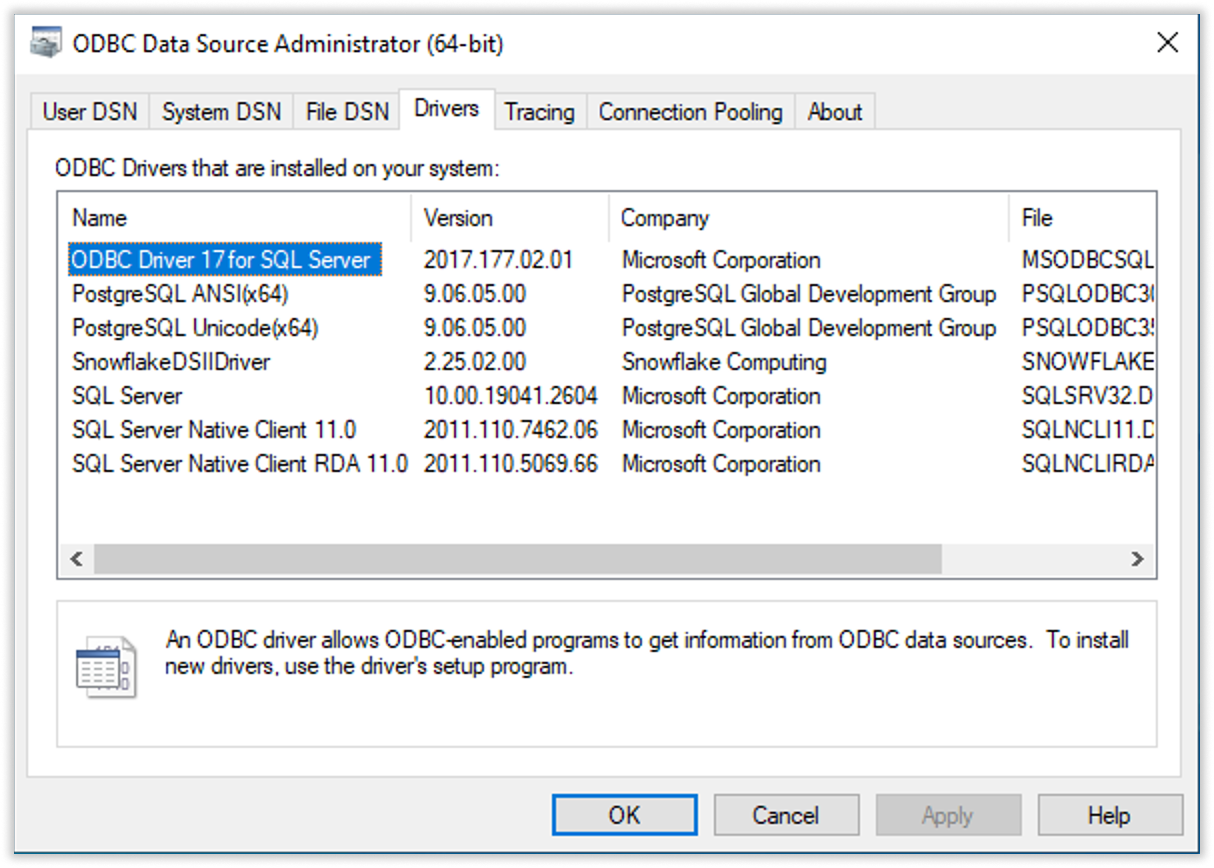Click the horizontal scrollbar left arrow
The height and width of the screenshot is (868, 1214).
click(x=76, y=559)
